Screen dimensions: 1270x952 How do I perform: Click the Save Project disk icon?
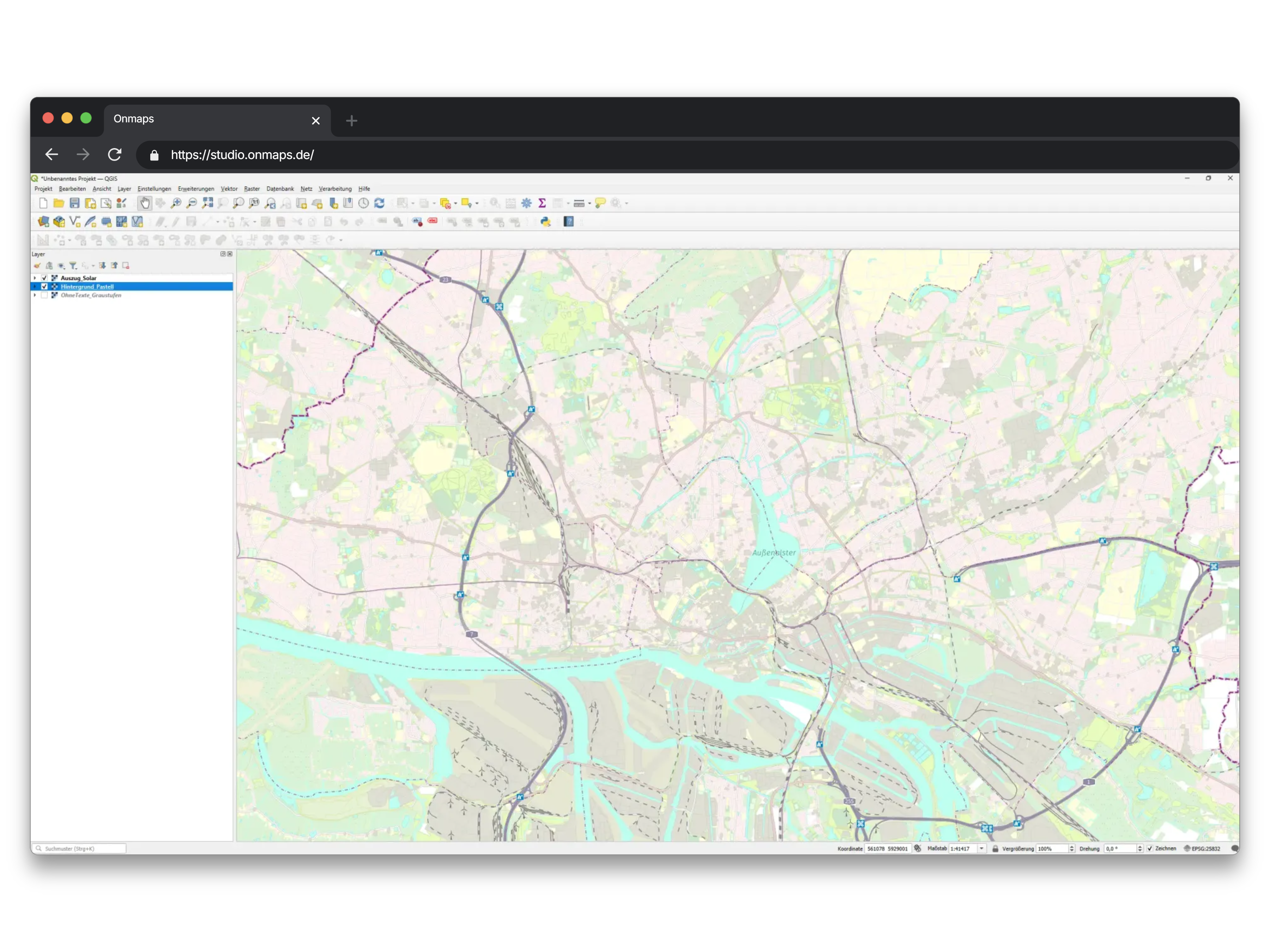[75, 203]
